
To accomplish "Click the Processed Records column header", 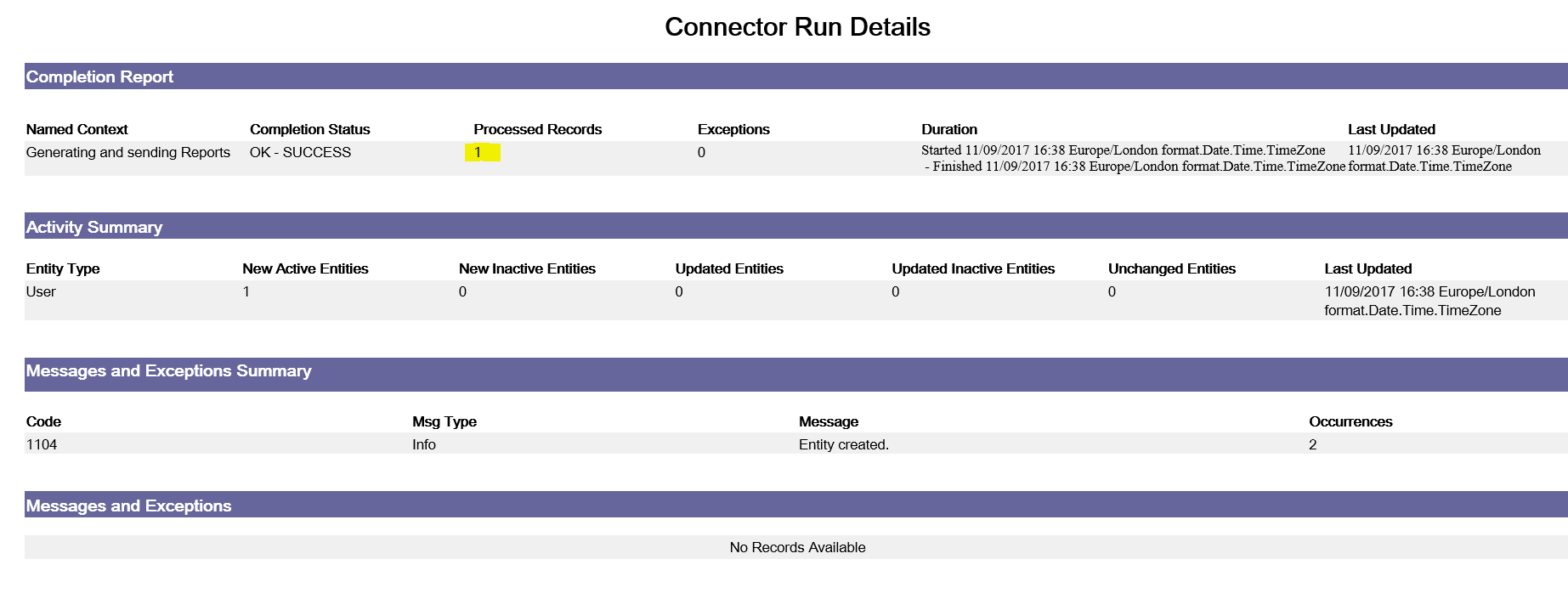I will click(x=537, y=129).
